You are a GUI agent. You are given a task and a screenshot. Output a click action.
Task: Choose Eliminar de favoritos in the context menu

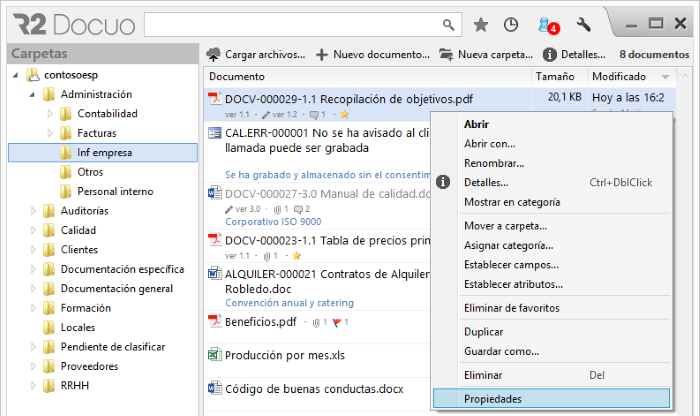coord(511,308)
